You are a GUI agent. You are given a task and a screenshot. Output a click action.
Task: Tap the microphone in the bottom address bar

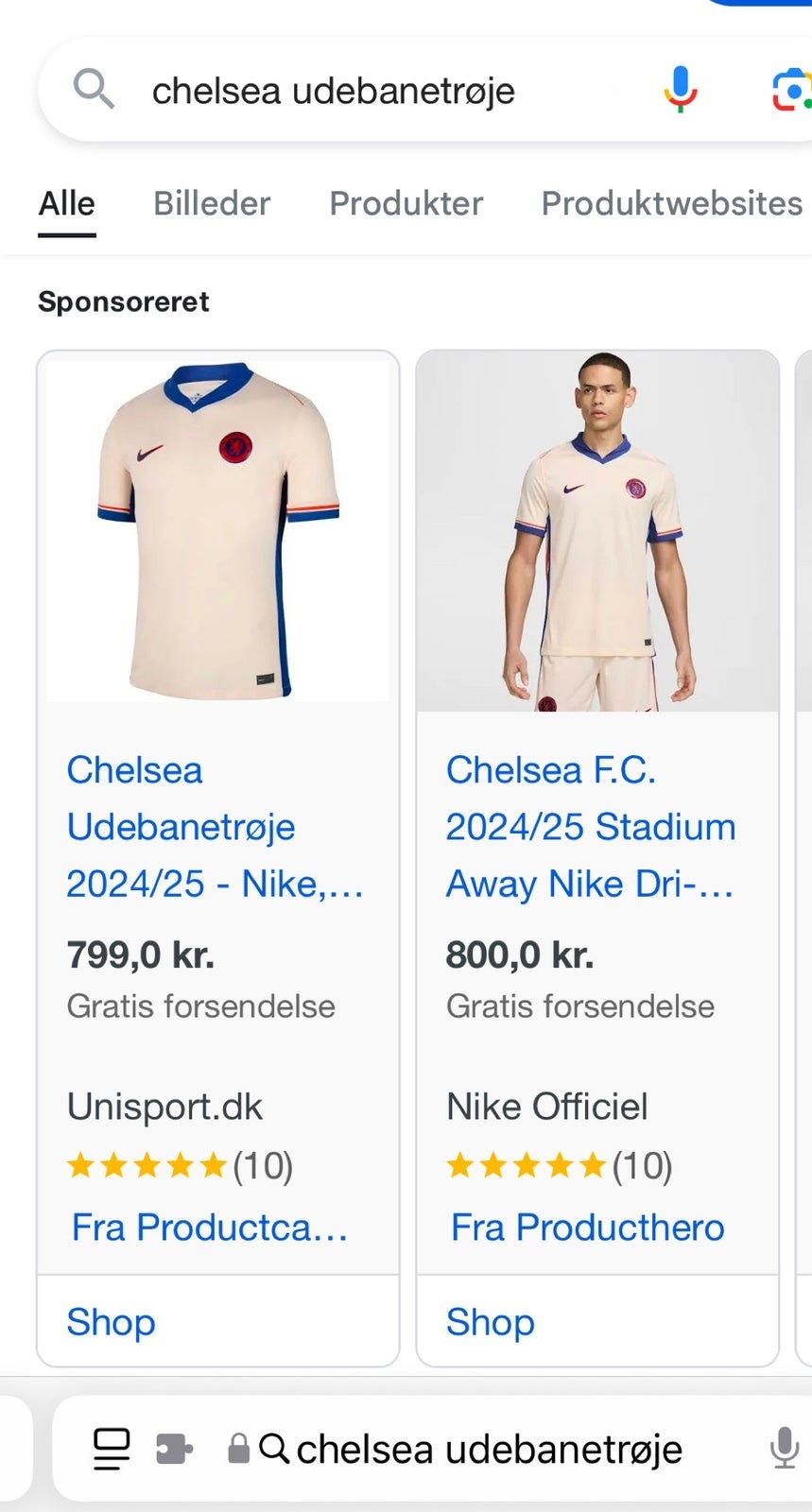[784, 1448]
